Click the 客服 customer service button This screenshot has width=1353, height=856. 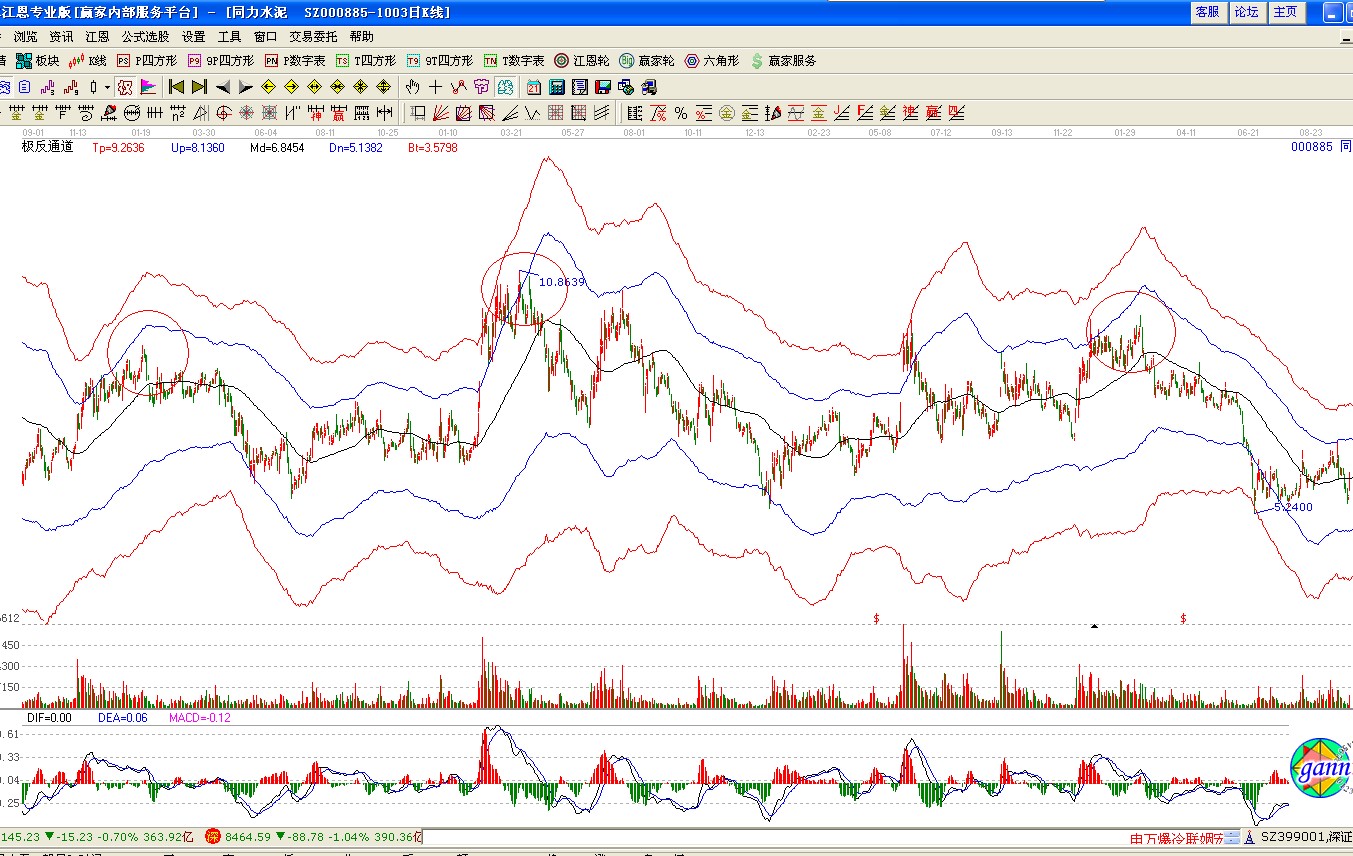pyautogui.click(x=1207, y=12)
